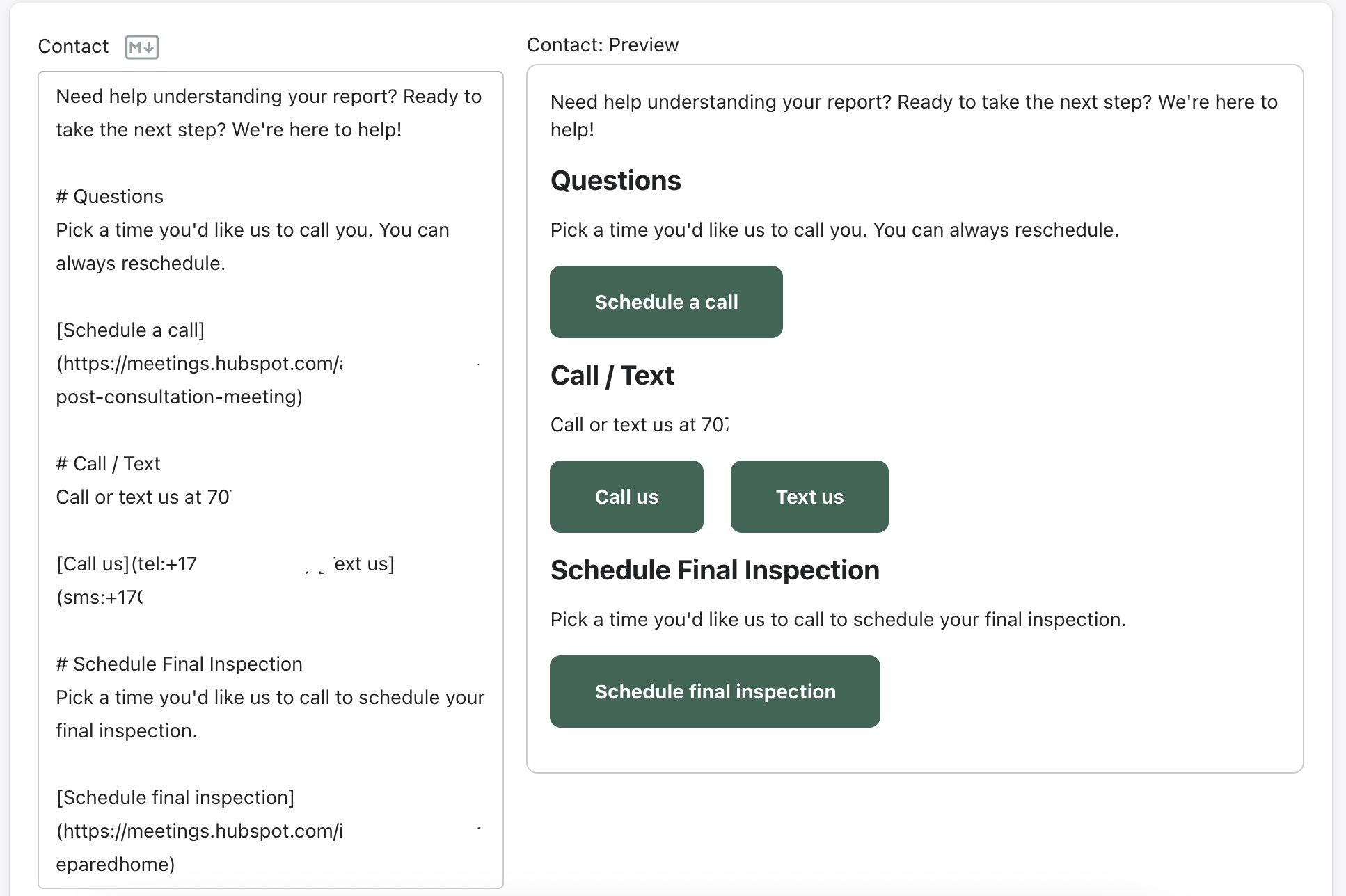The image size is (1346, 896).
Task: Click the Call / Text preview heading
Action: (x=612, y=376)
